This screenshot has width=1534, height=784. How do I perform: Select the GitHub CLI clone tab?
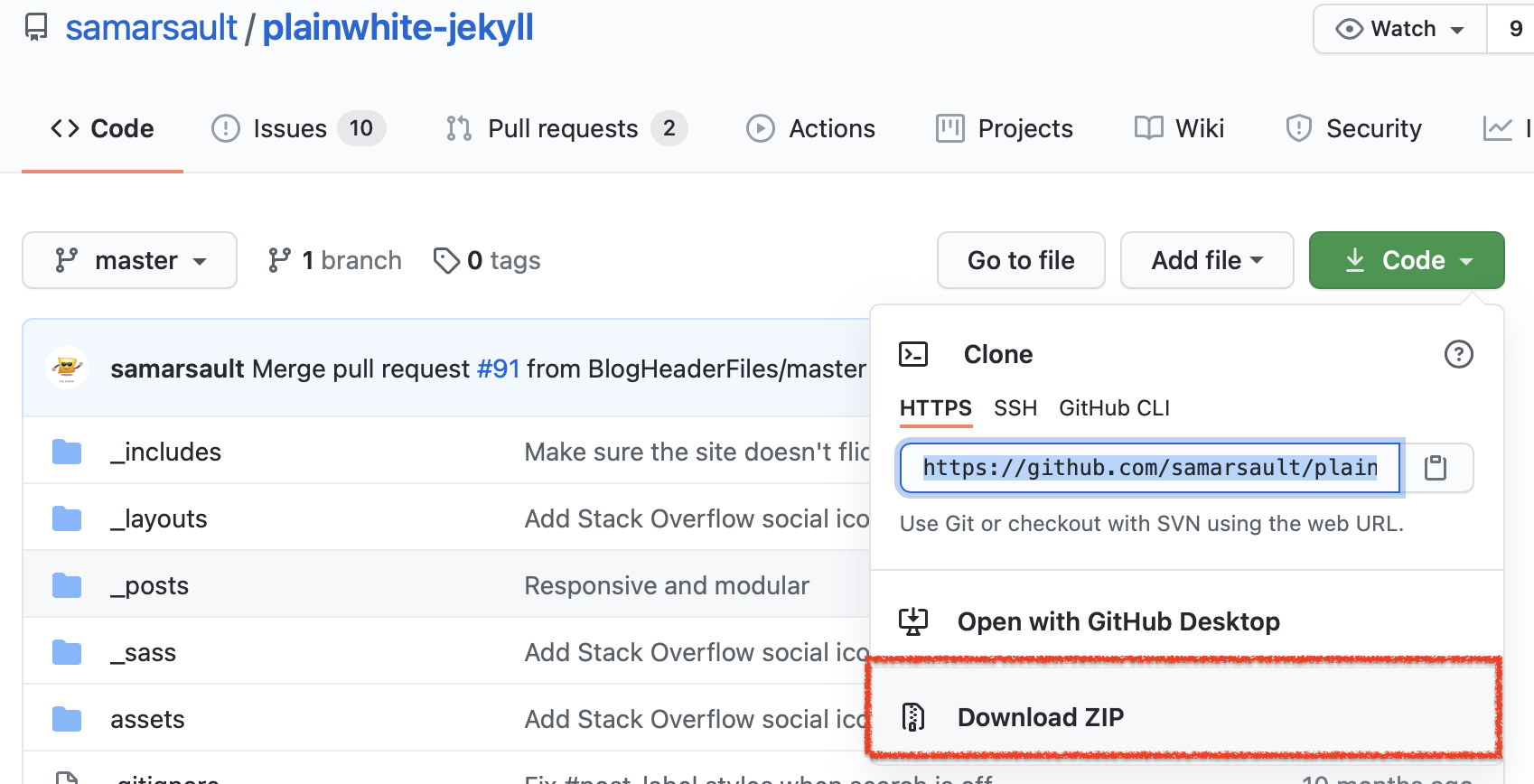coord(1114,408)
